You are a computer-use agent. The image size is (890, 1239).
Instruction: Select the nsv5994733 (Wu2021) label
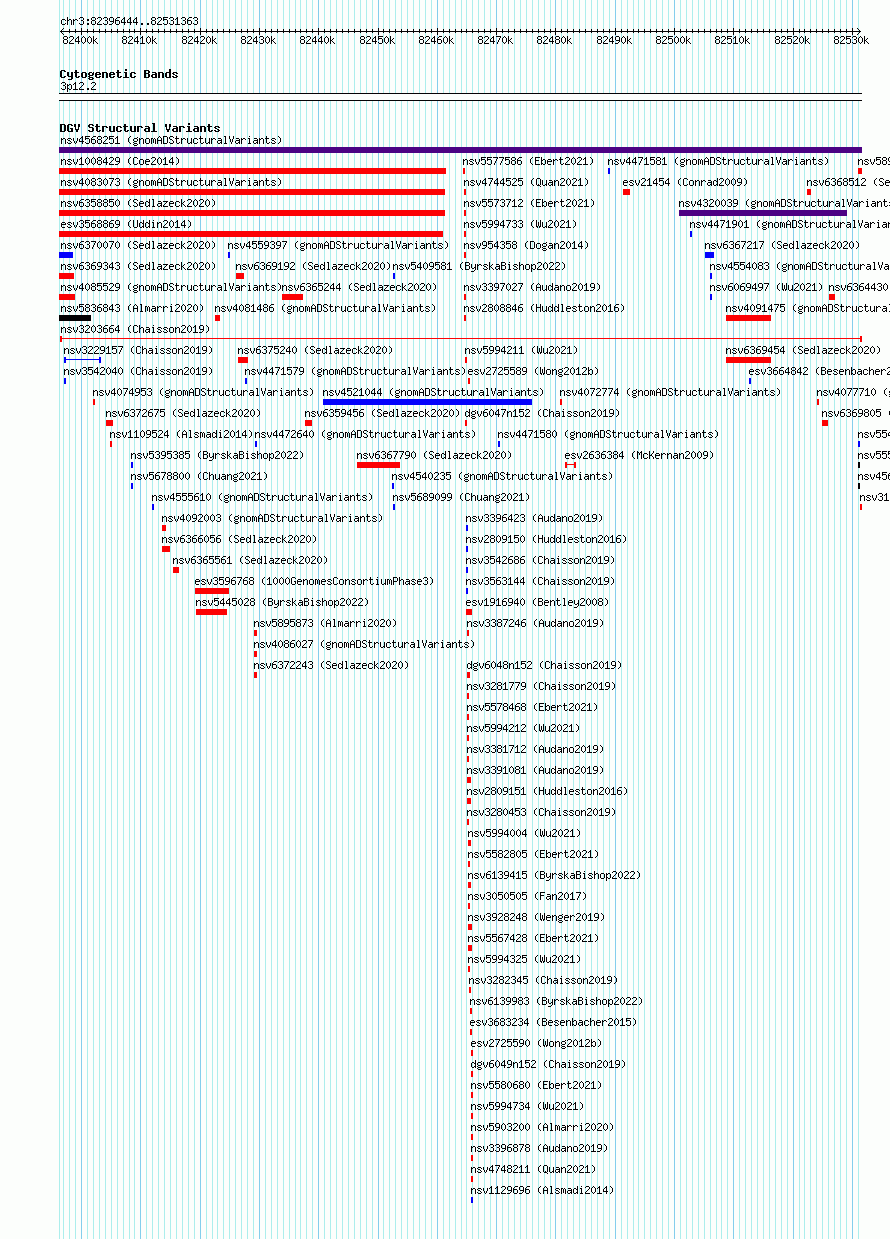pos(520,224)
